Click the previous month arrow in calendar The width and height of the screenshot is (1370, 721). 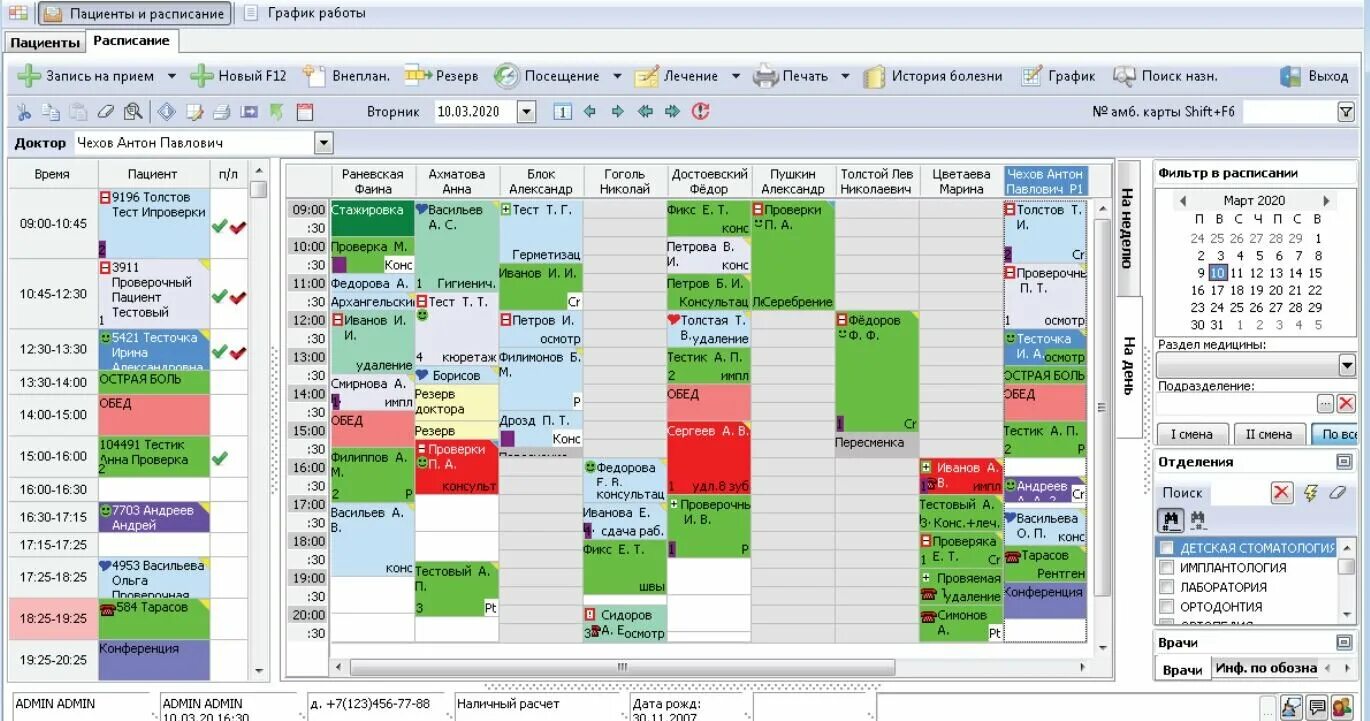(1182, 201)
